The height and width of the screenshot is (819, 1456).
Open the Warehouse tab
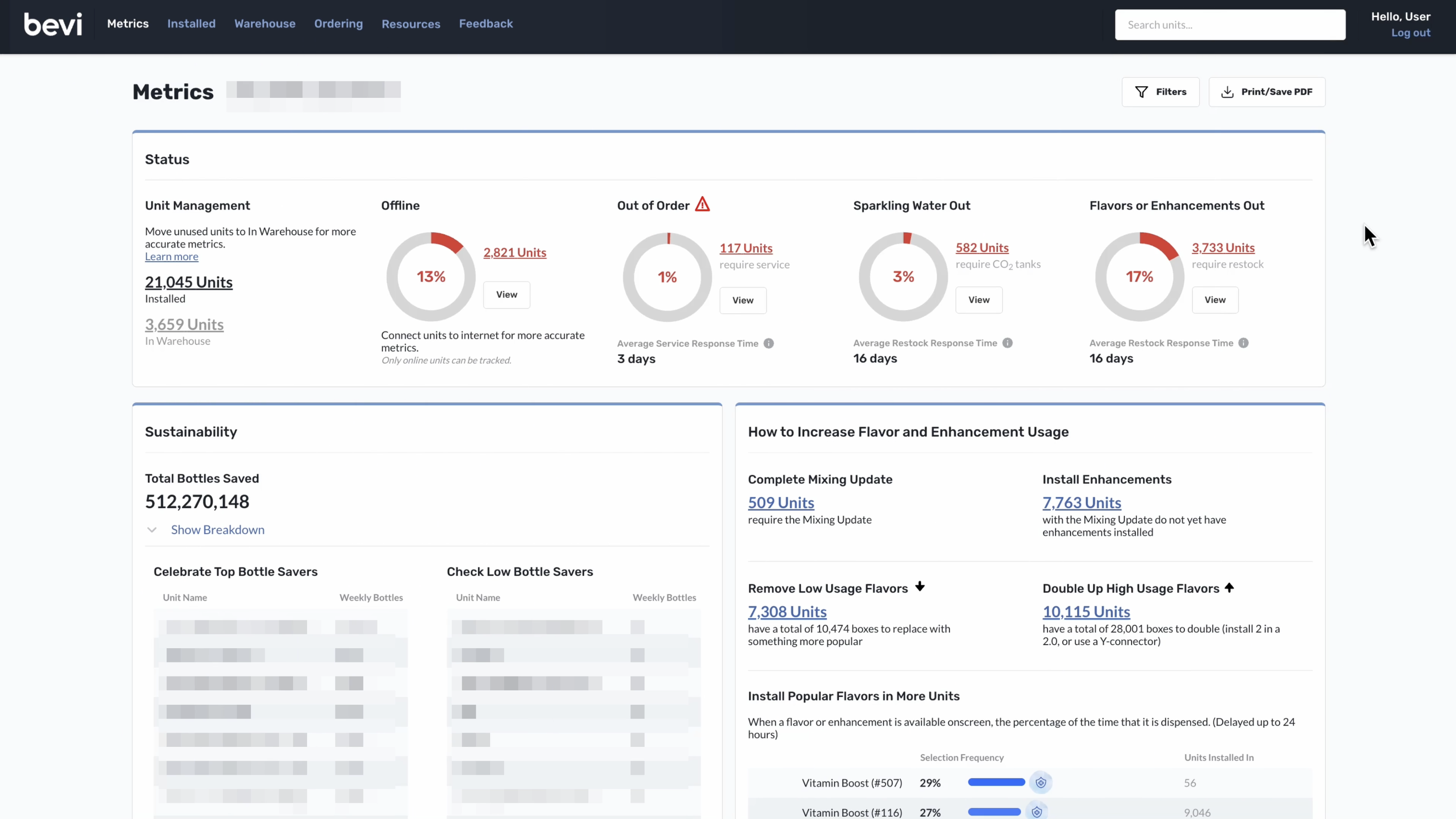coord(264,24)
